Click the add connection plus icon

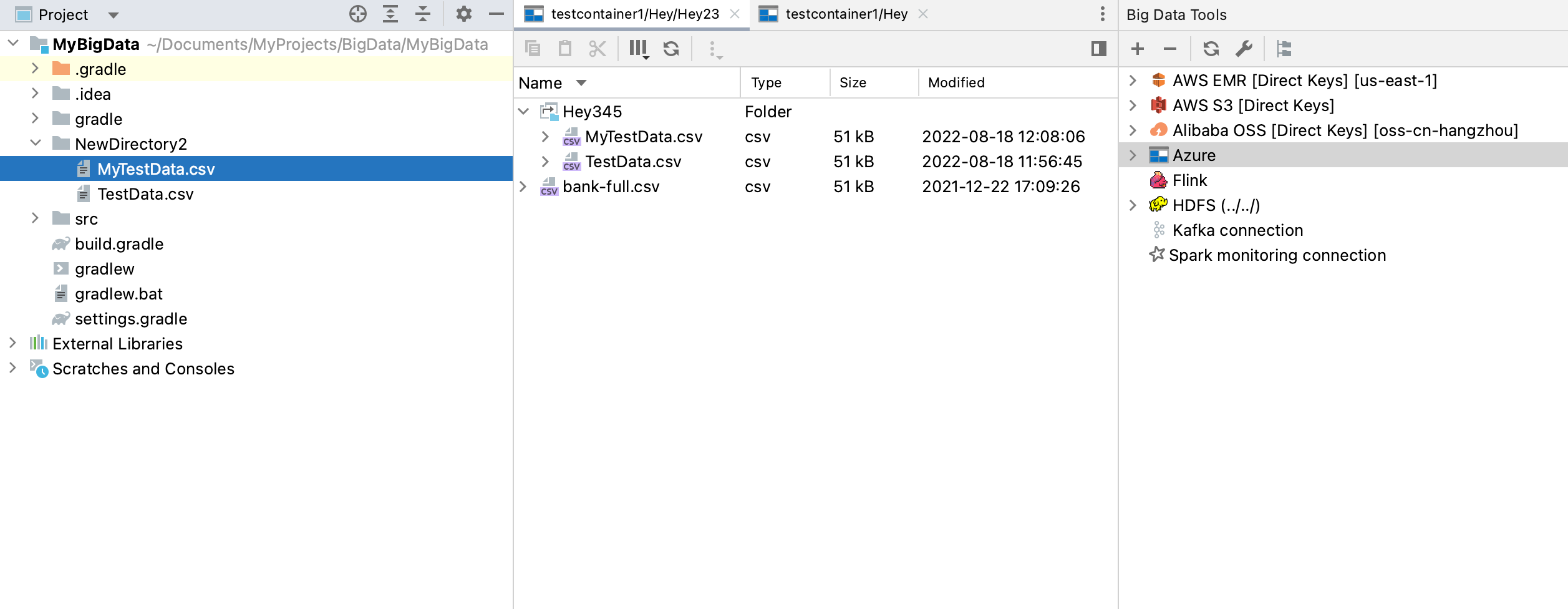tap(1137, 48)
